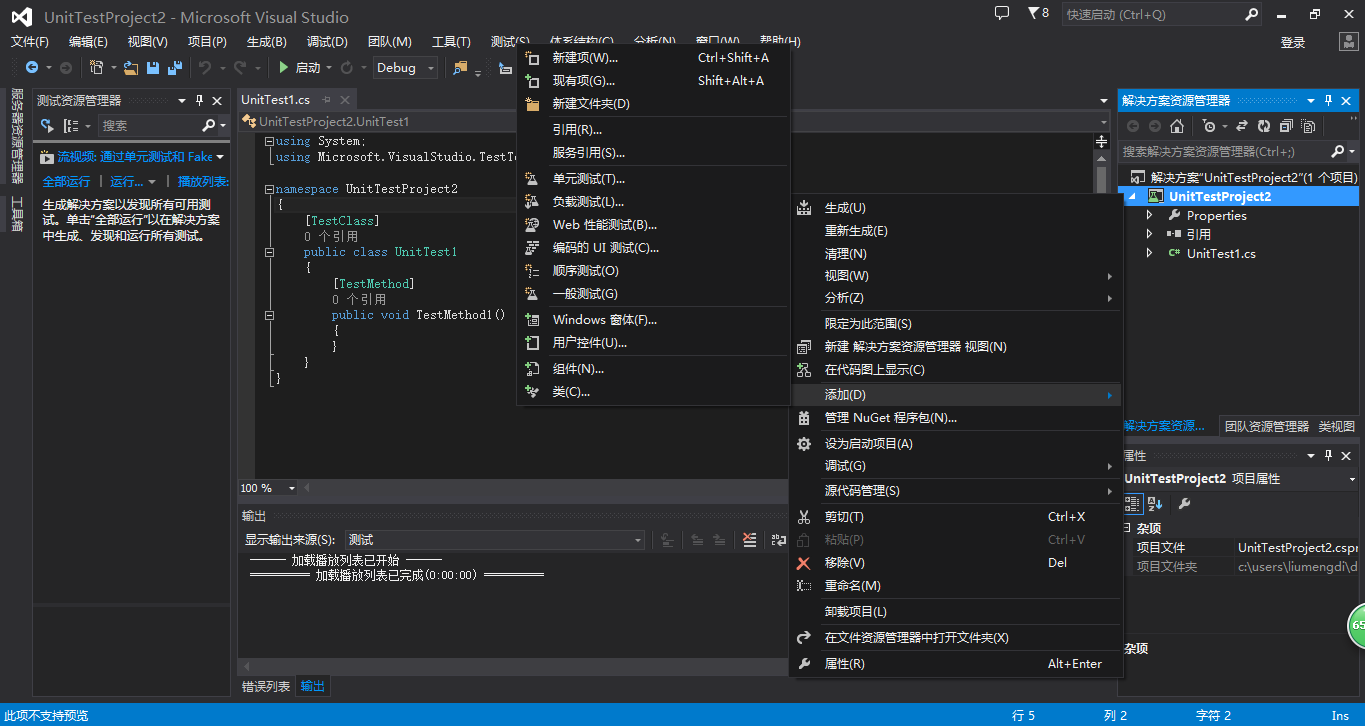Expand the UnitTest1.cs node
Image resolution: width=1365 pixels, height=726 pixels.
pyautogui.click(x=1149, y=253)
